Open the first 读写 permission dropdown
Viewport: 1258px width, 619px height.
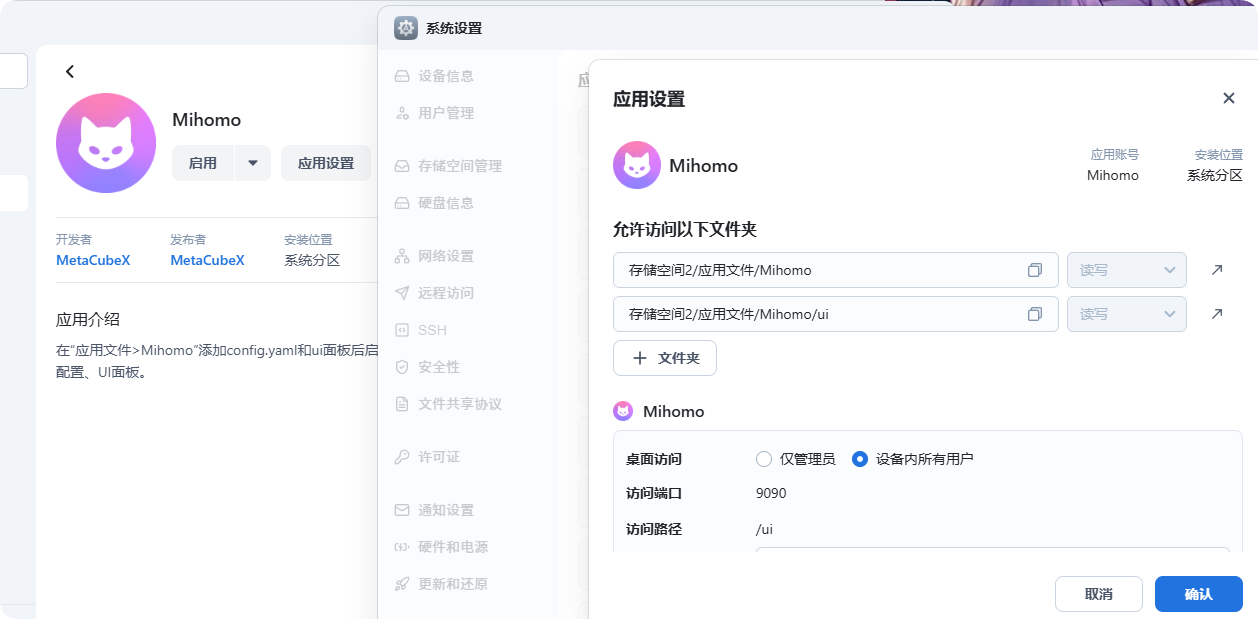point(1126,269)
